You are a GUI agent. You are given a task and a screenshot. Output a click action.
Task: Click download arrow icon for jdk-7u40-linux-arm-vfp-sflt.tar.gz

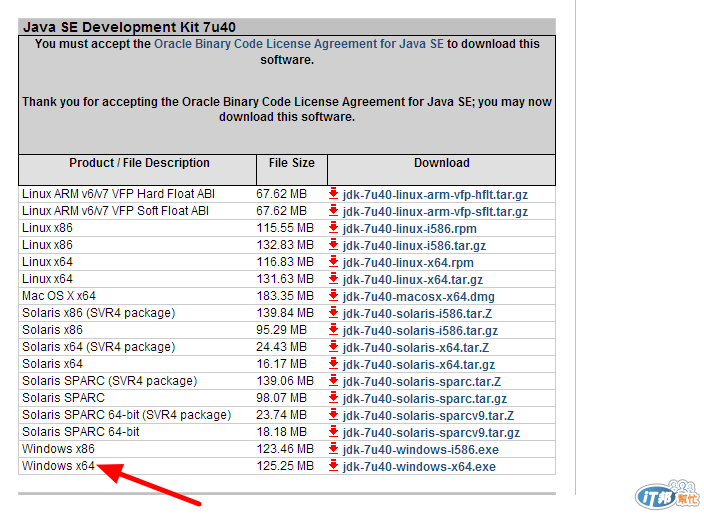333,211
